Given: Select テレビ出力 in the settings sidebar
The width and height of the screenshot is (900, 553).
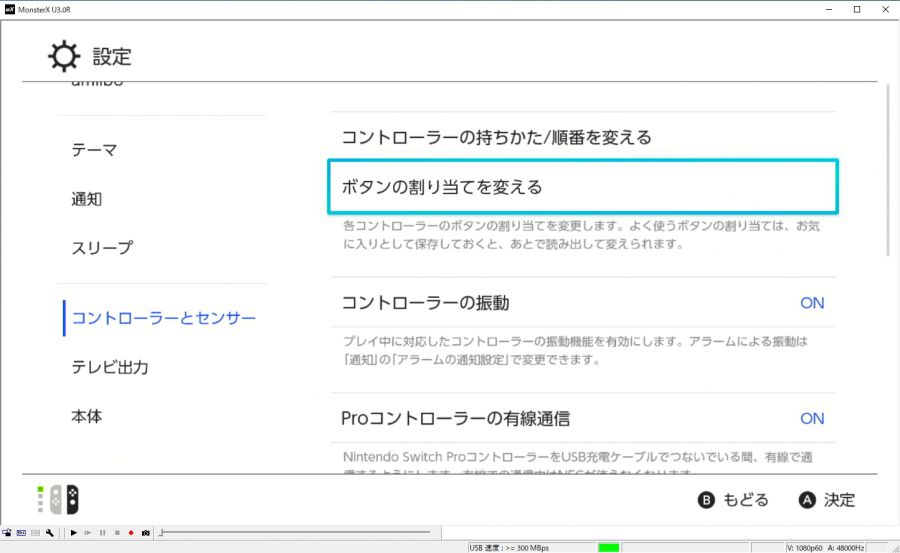Looking at the screenshot, I should point(110,367).
